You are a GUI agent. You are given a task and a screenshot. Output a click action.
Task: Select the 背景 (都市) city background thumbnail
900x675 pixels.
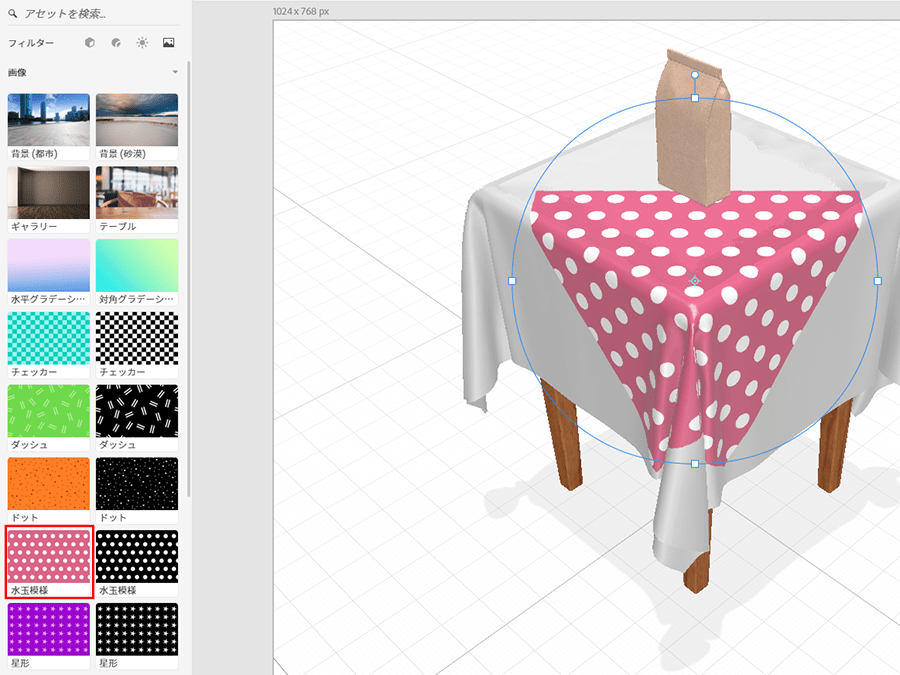click(x=48, y=120)
